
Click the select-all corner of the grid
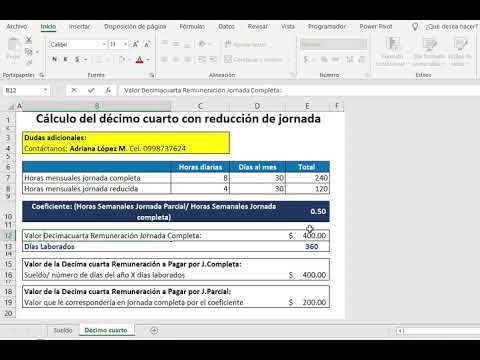pyautogui.click(x=11, y=106)
